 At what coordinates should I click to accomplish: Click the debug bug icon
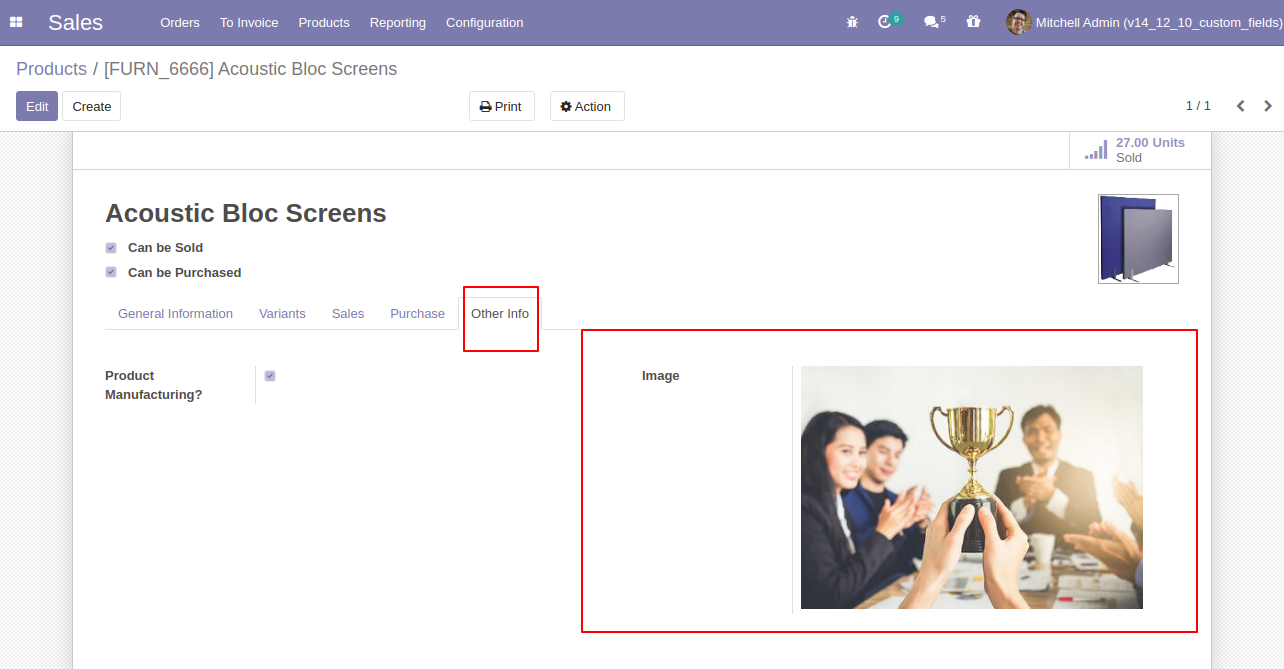tap(852, 22)
